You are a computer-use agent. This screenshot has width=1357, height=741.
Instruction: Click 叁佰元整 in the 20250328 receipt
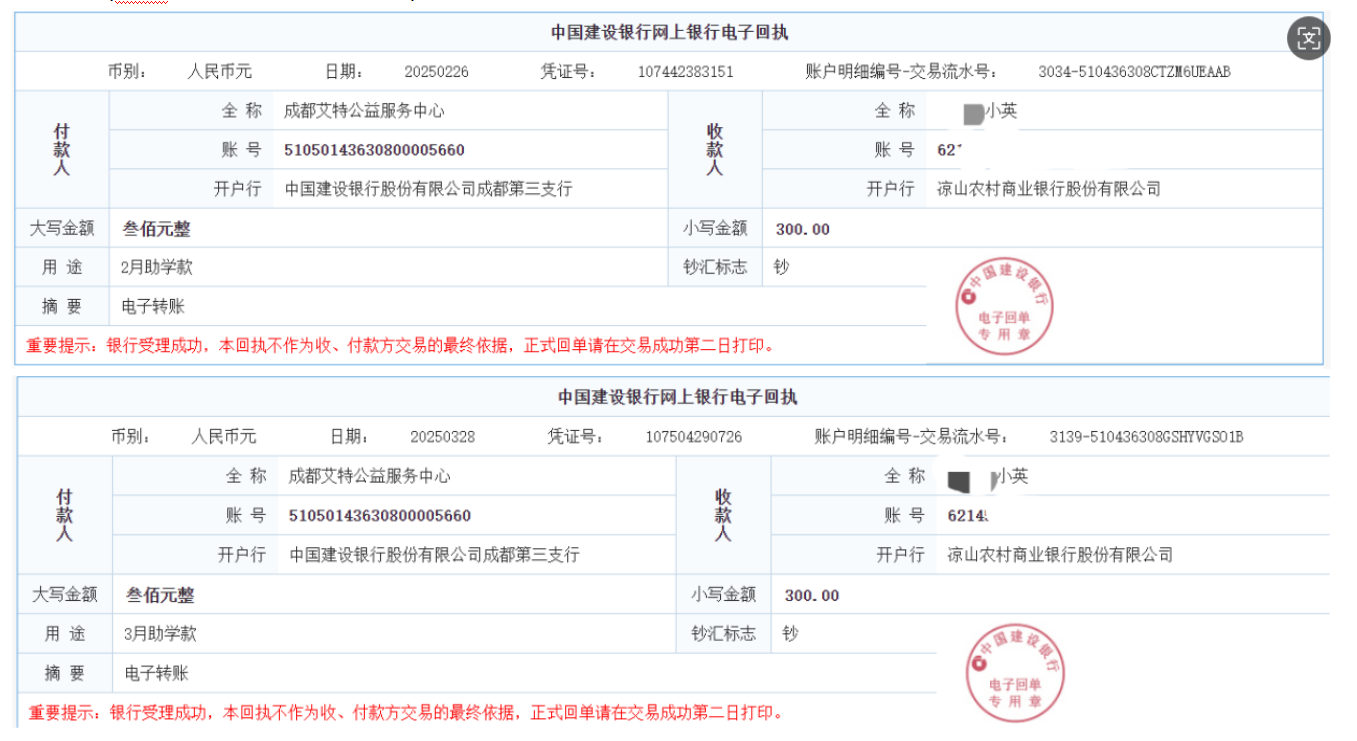tap(160, 595)
